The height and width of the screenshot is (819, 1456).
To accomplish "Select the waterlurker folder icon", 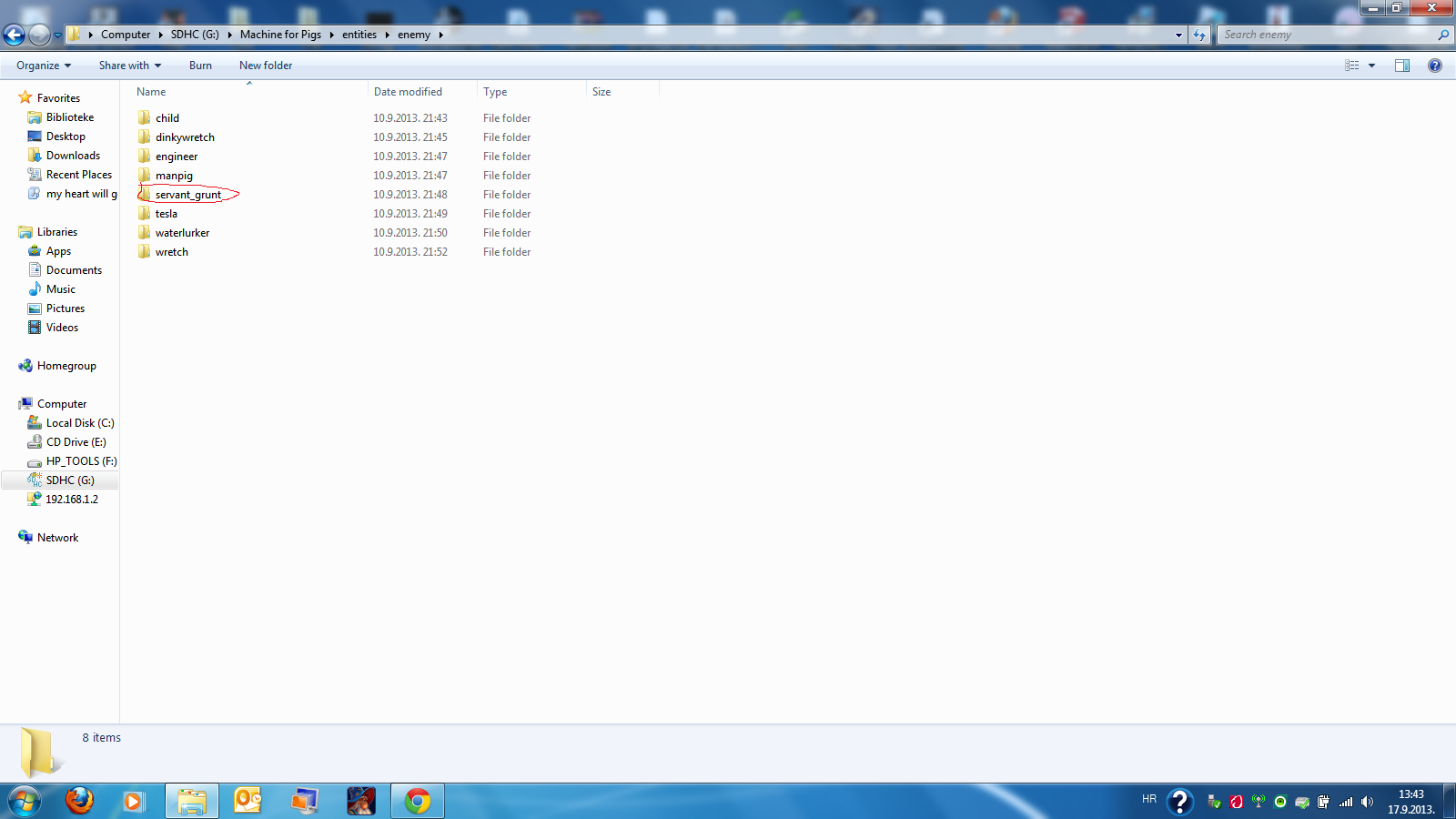I will tap(145, 233).
